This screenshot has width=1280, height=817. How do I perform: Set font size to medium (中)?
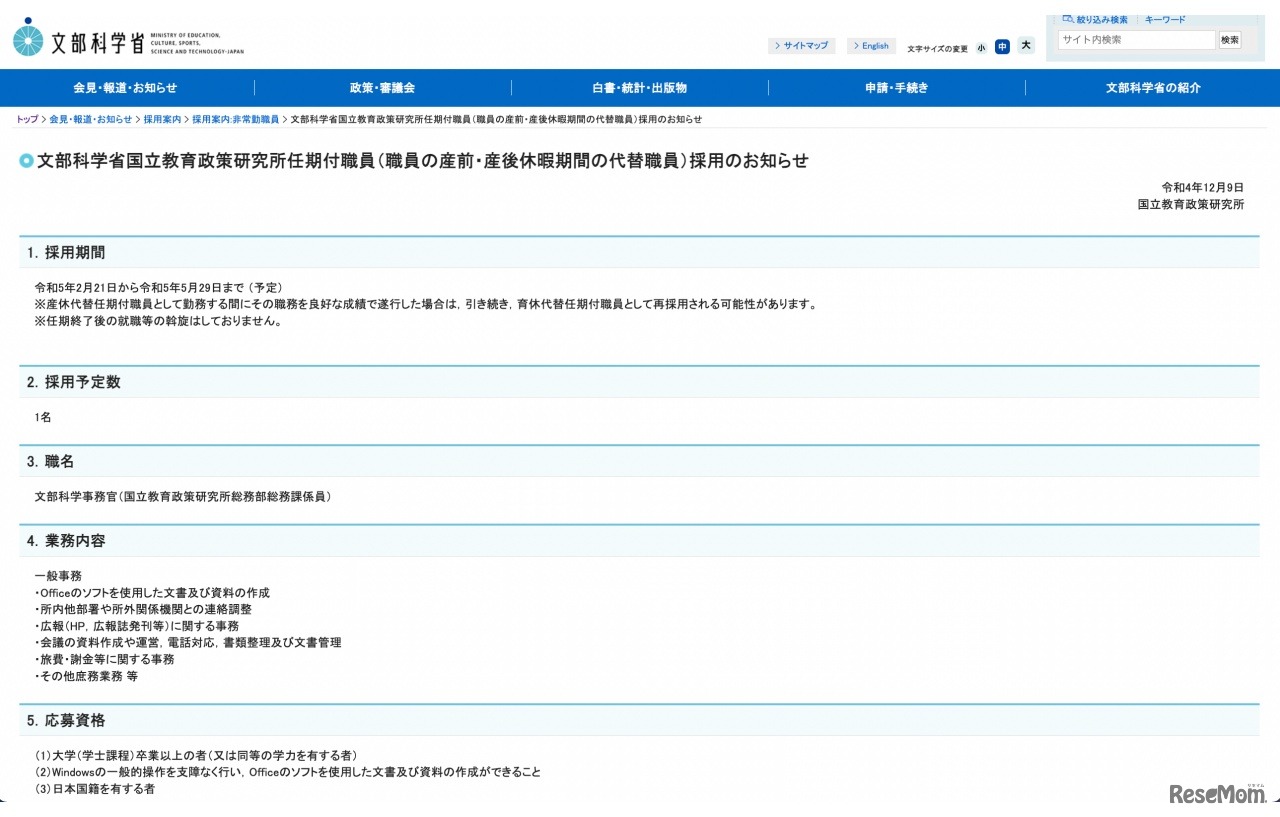1002,46
